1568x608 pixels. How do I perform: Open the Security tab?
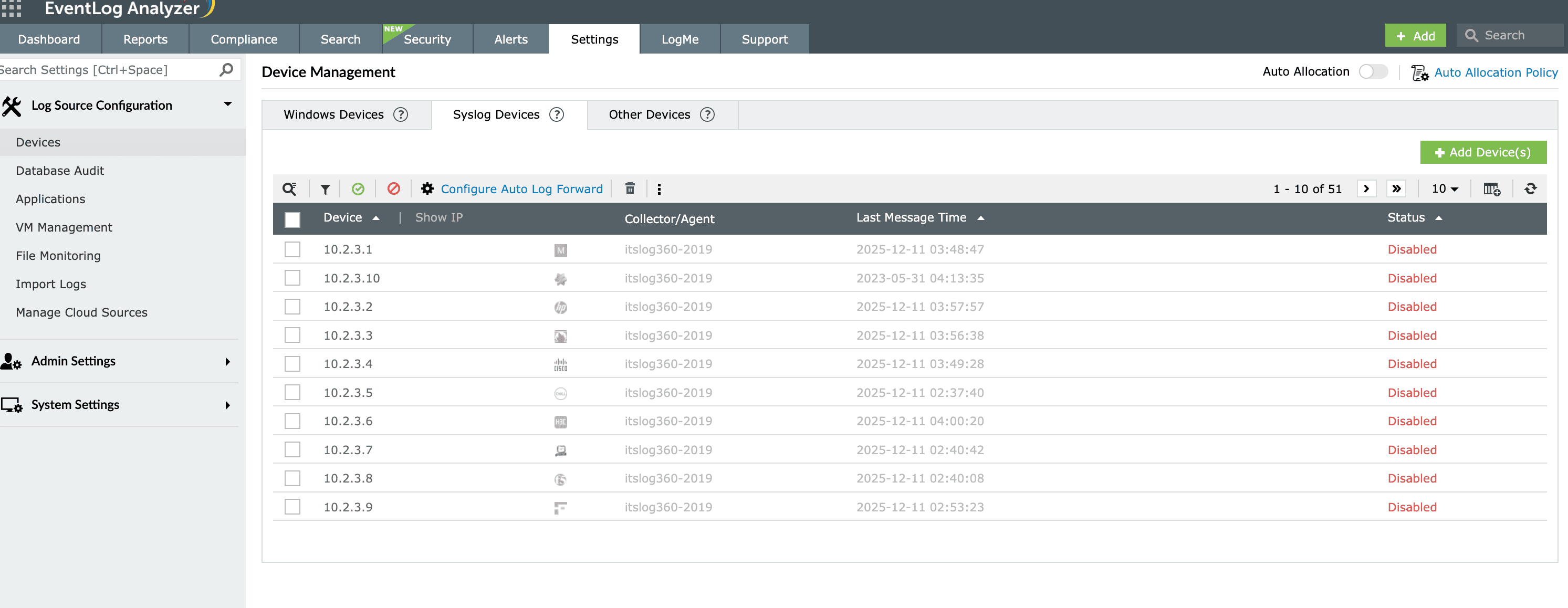pos(427,39)
